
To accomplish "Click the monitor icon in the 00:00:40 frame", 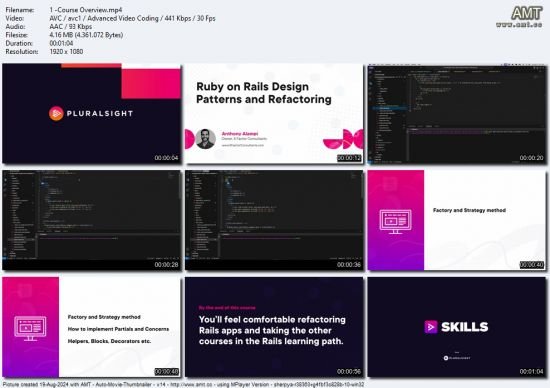I will 396,222.
